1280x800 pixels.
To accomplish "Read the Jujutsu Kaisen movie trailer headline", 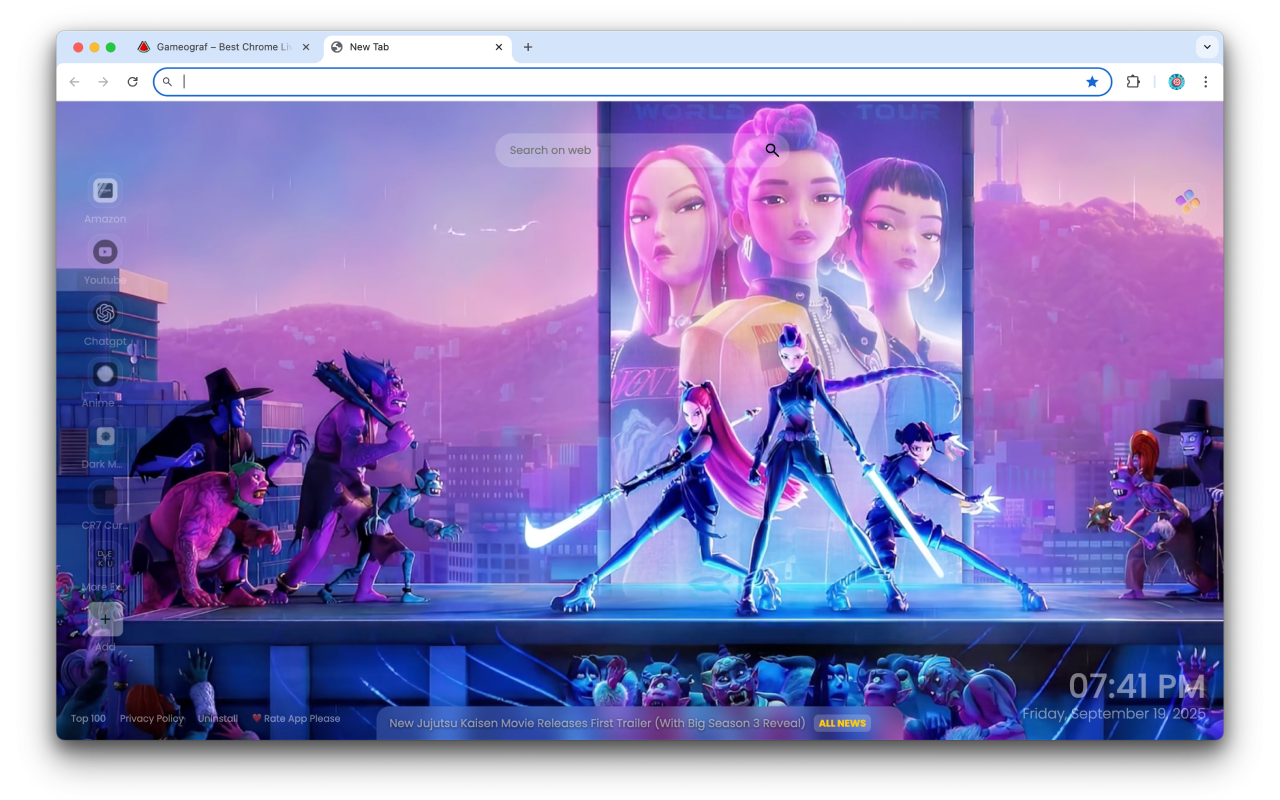I will click(597, 723).
